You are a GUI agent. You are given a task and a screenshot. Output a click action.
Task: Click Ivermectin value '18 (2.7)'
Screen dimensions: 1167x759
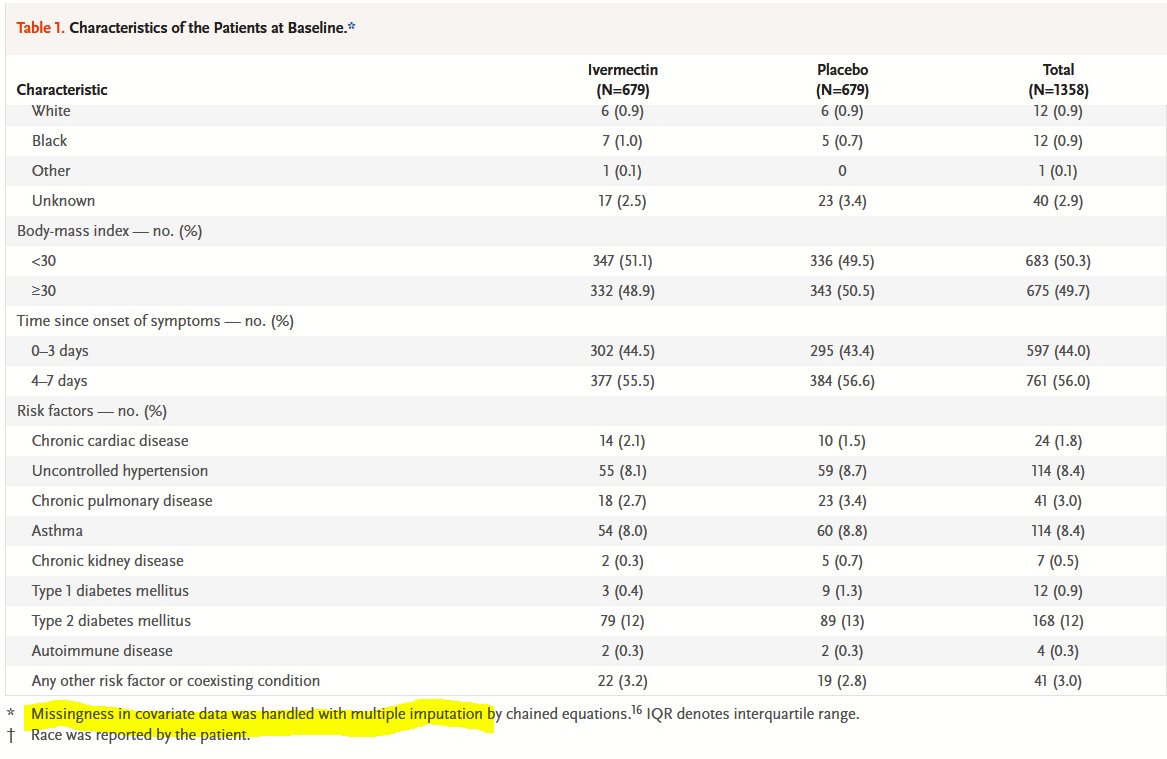622,501
